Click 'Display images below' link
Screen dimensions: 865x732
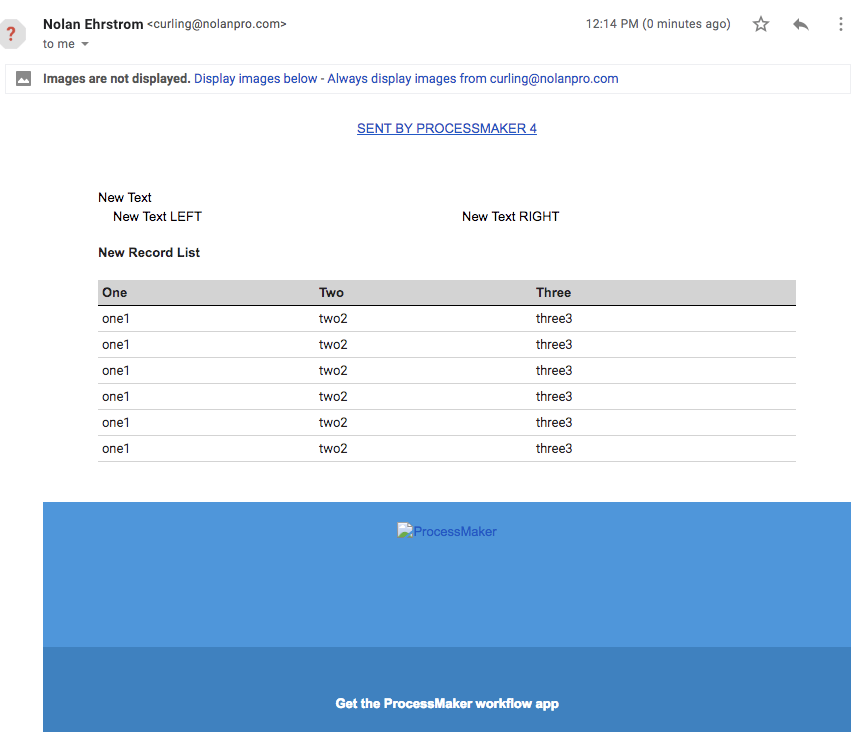(255, 78)
